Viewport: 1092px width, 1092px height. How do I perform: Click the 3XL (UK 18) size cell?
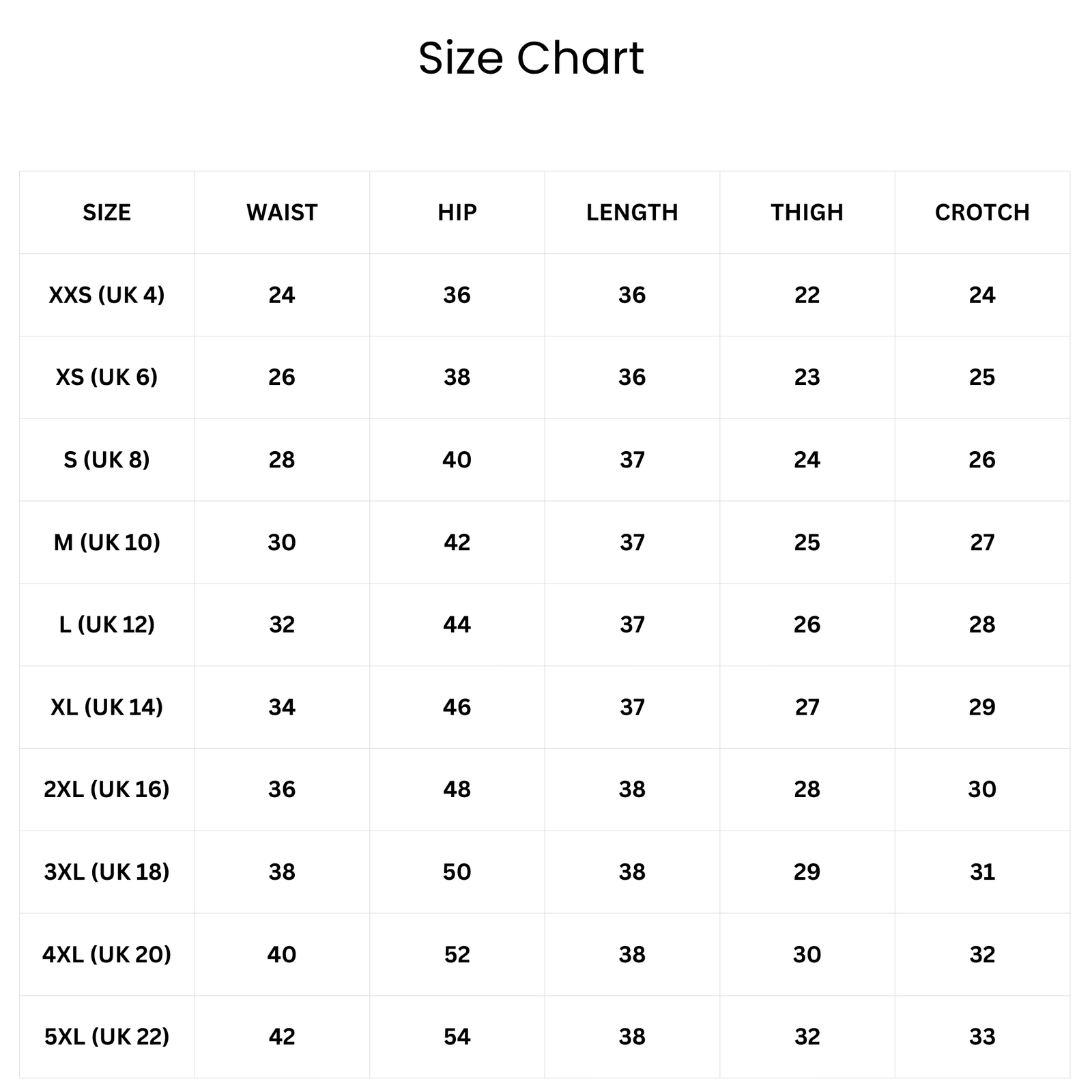tap(106, 872)
